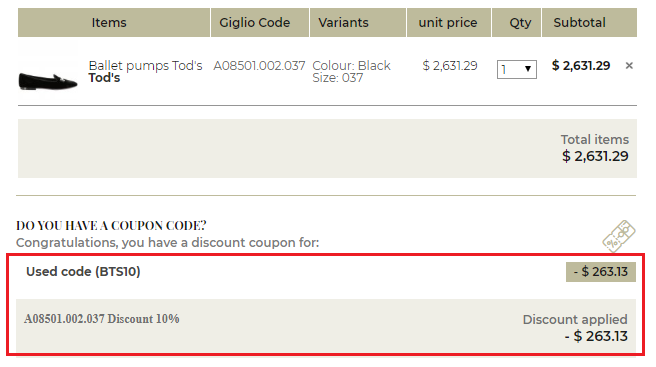Click the Used code (BTS10) label
Screen dimensions: 656x367
(x=83, y=272)
